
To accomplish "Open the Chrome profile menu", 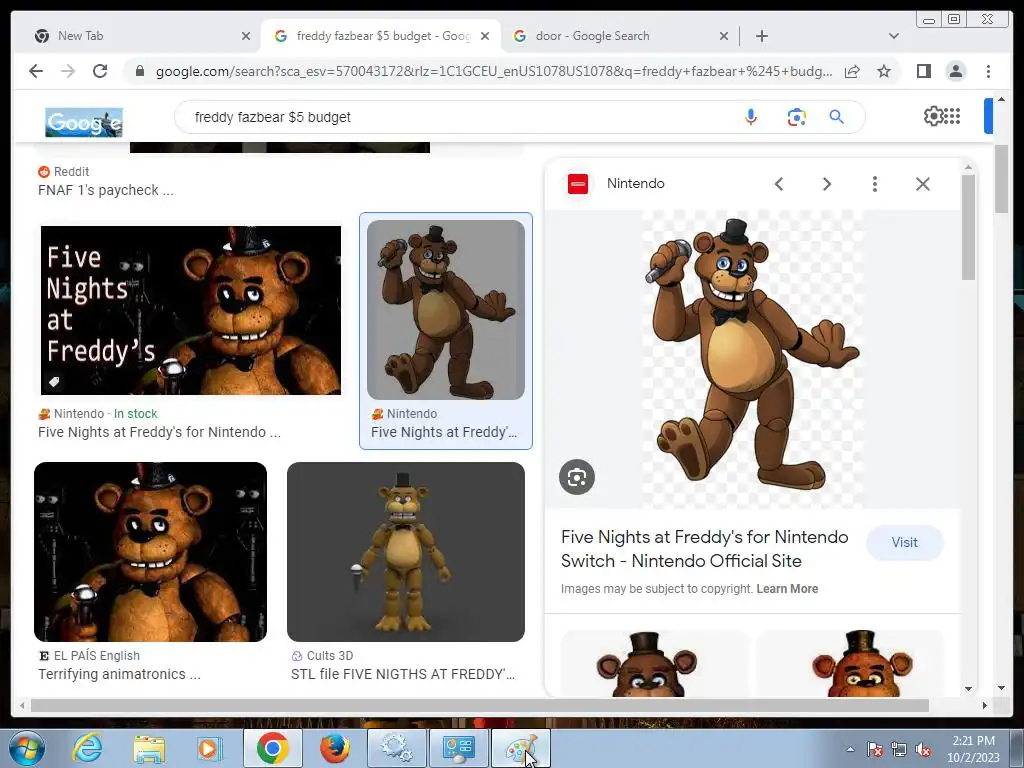I will coord(955,71).
